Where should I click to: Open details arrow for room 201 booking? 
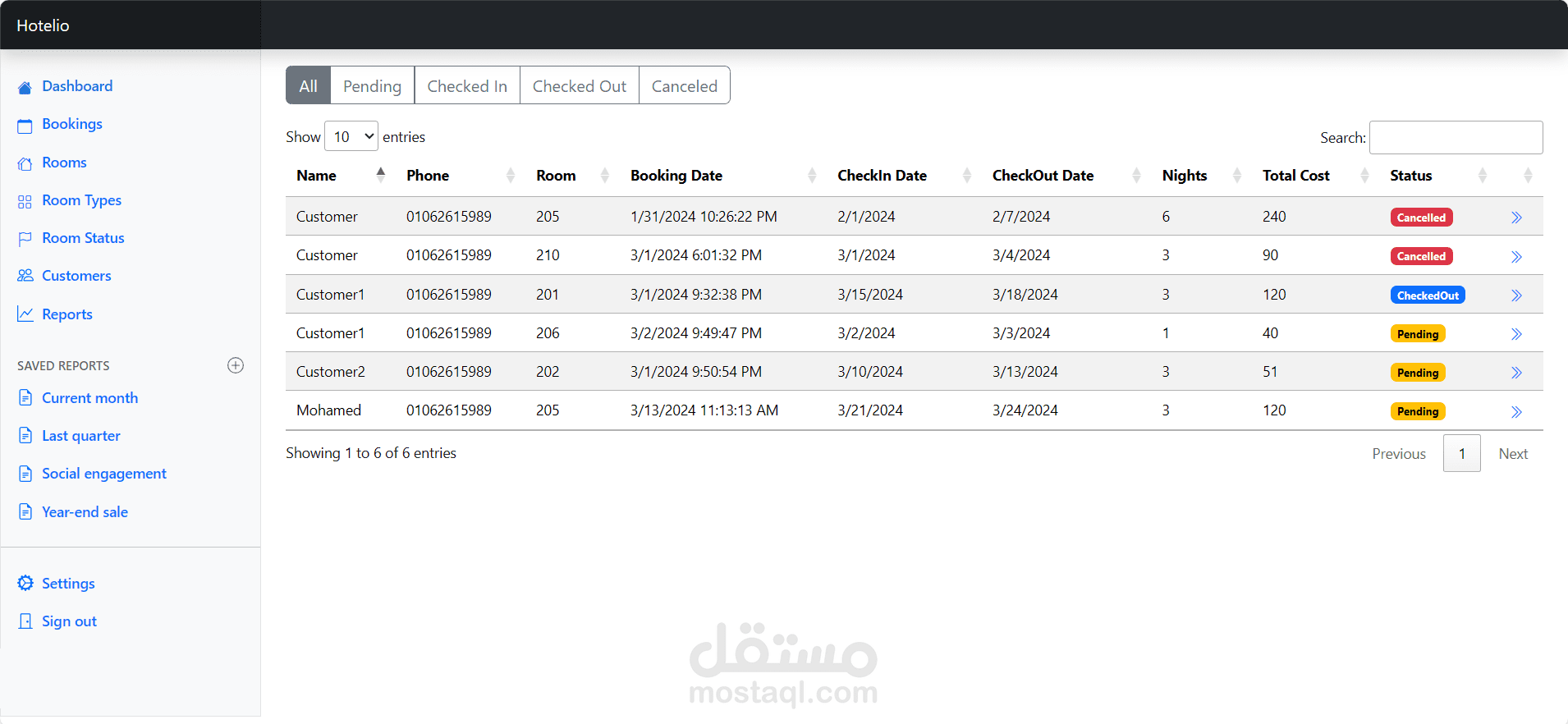click(x=1516, y=296)
